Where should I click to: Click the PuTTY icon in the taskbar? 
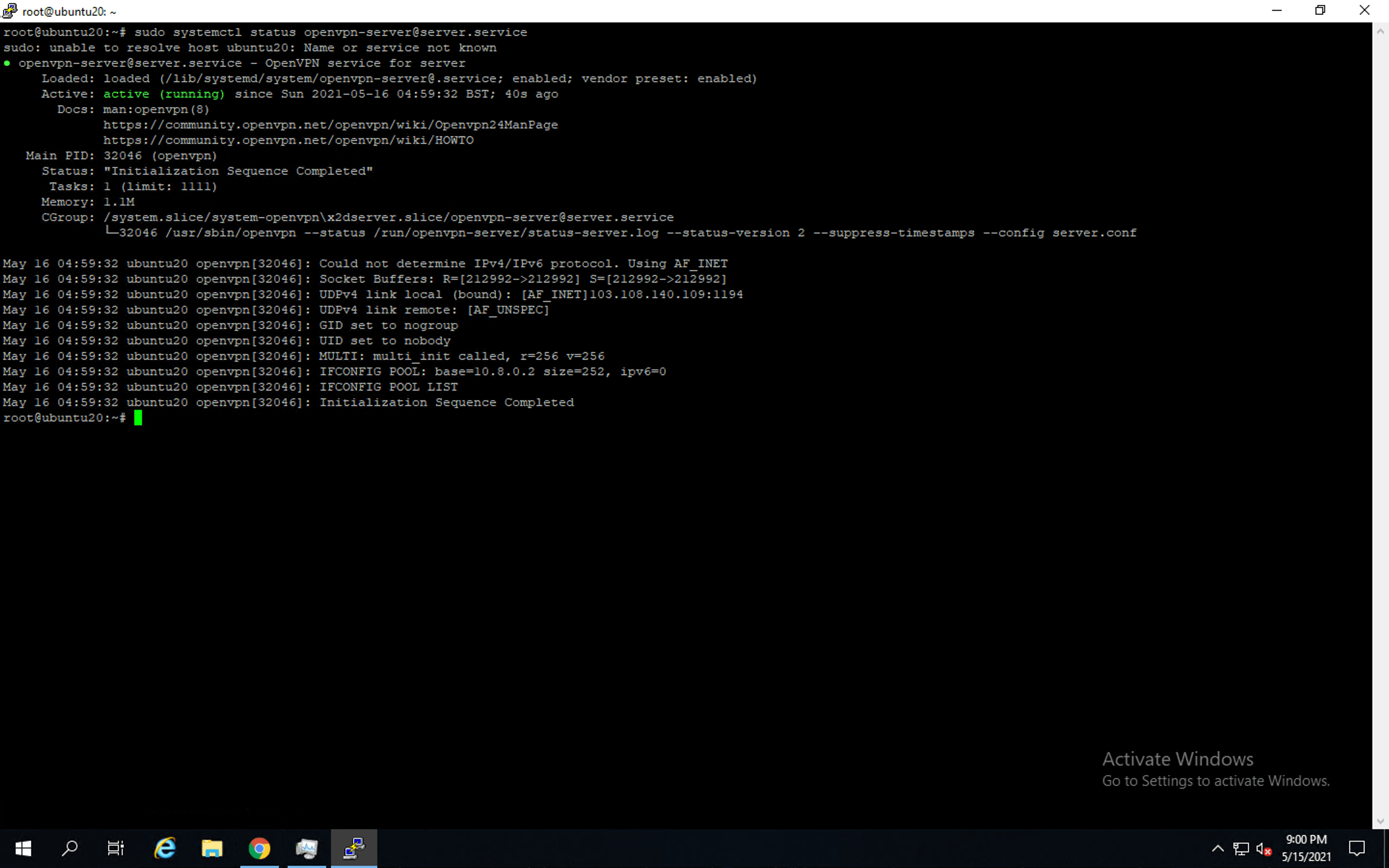[x=354, y=848]
